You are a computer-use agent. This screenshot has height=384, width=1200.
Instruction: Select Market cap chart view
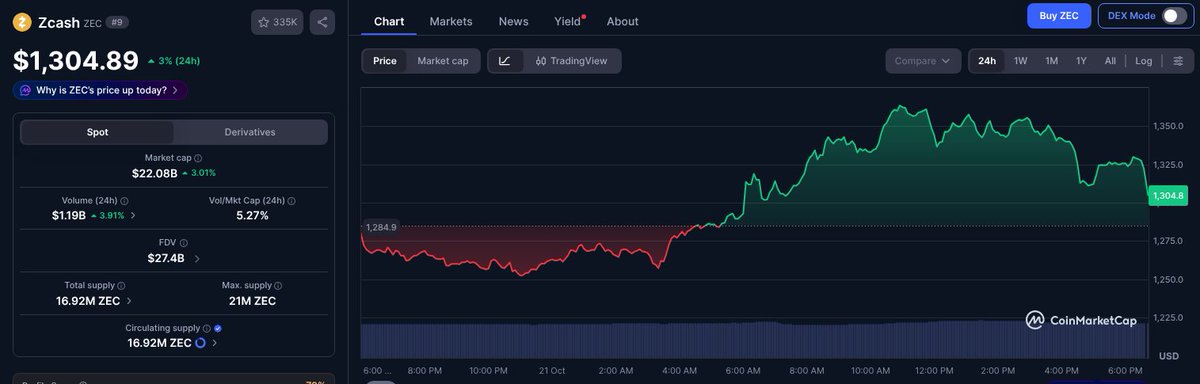click(x=443, y=61)
